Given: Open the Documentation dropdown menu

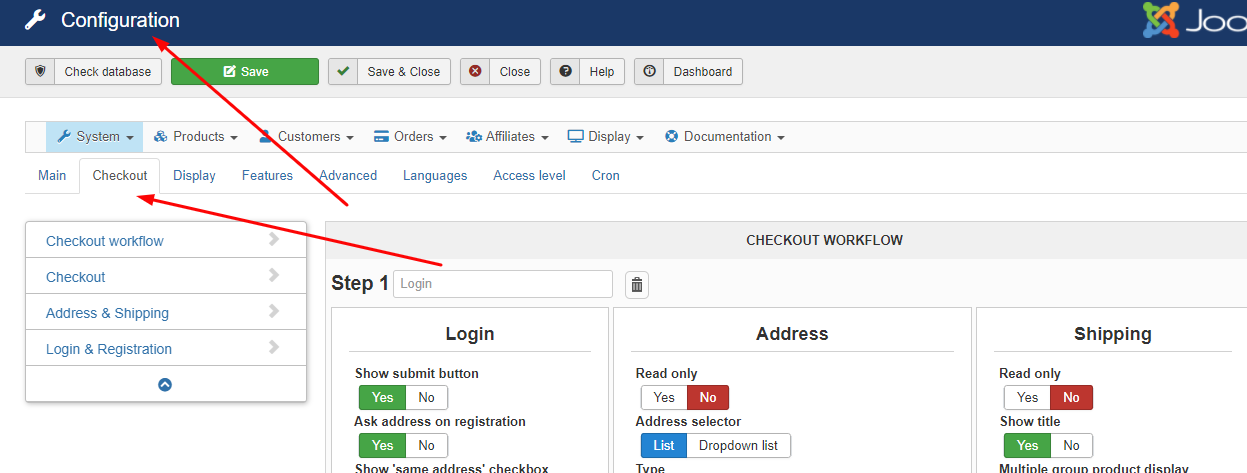Looking at the screenshot, I should click(x=725, y=137).
